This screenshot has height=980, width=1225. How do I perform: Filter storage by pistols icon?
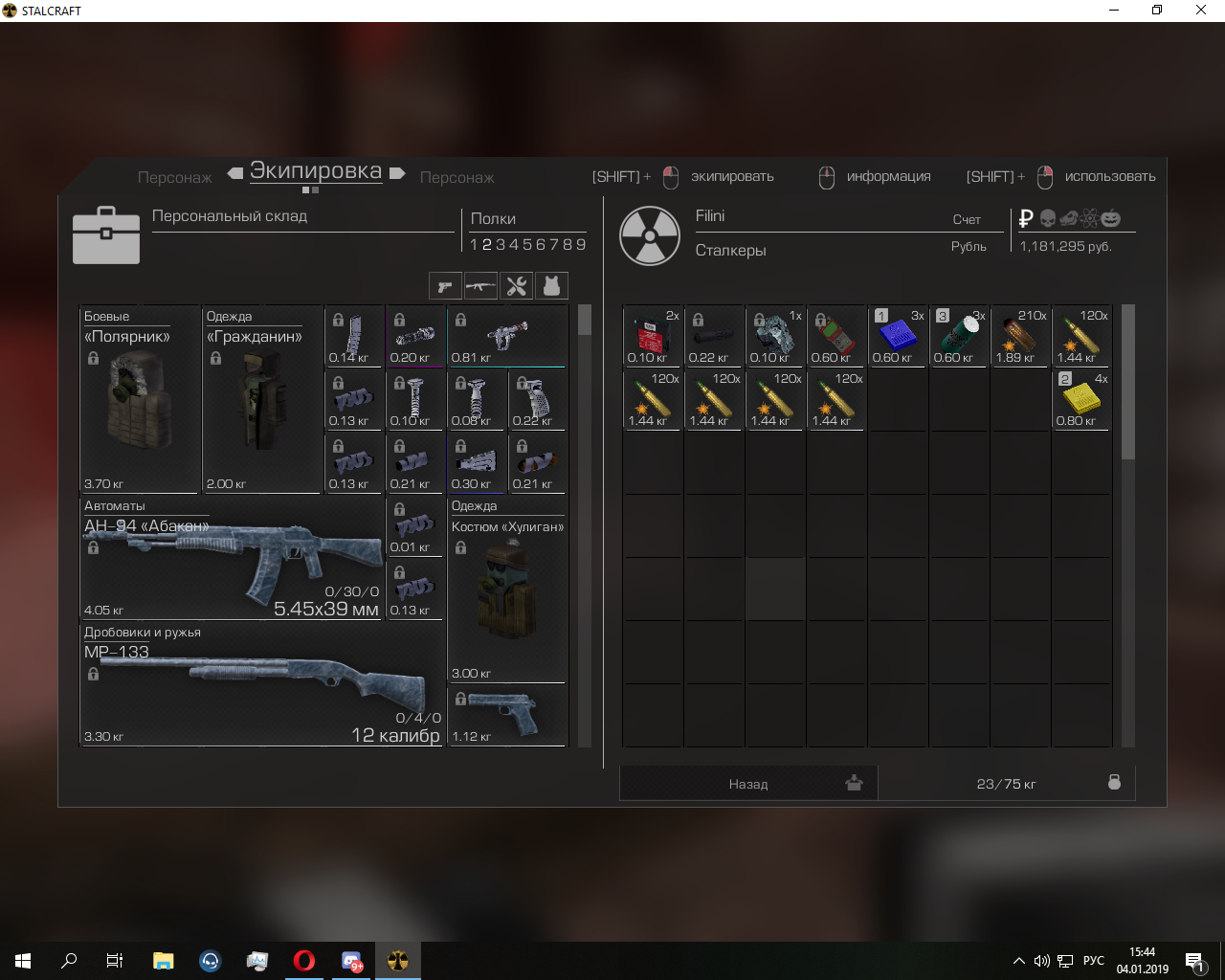[445, 285]
